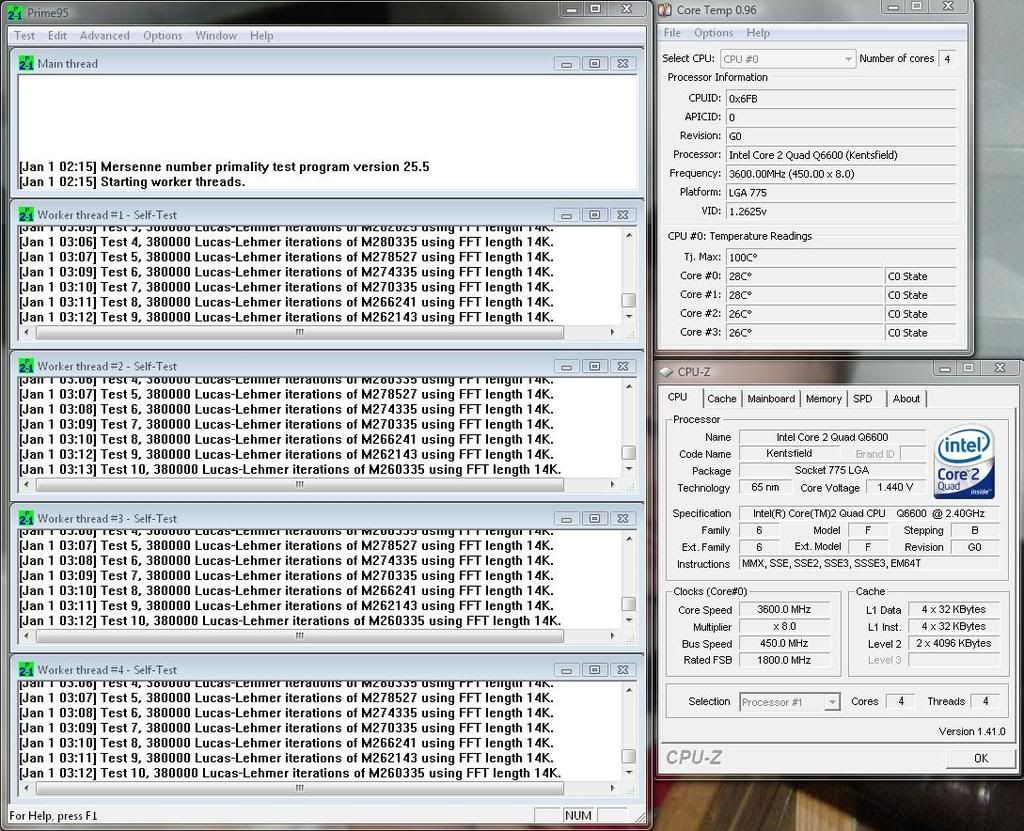1024x831 pixels.
Task: Close Worker thread #2 window
Action: pos(623,367)
